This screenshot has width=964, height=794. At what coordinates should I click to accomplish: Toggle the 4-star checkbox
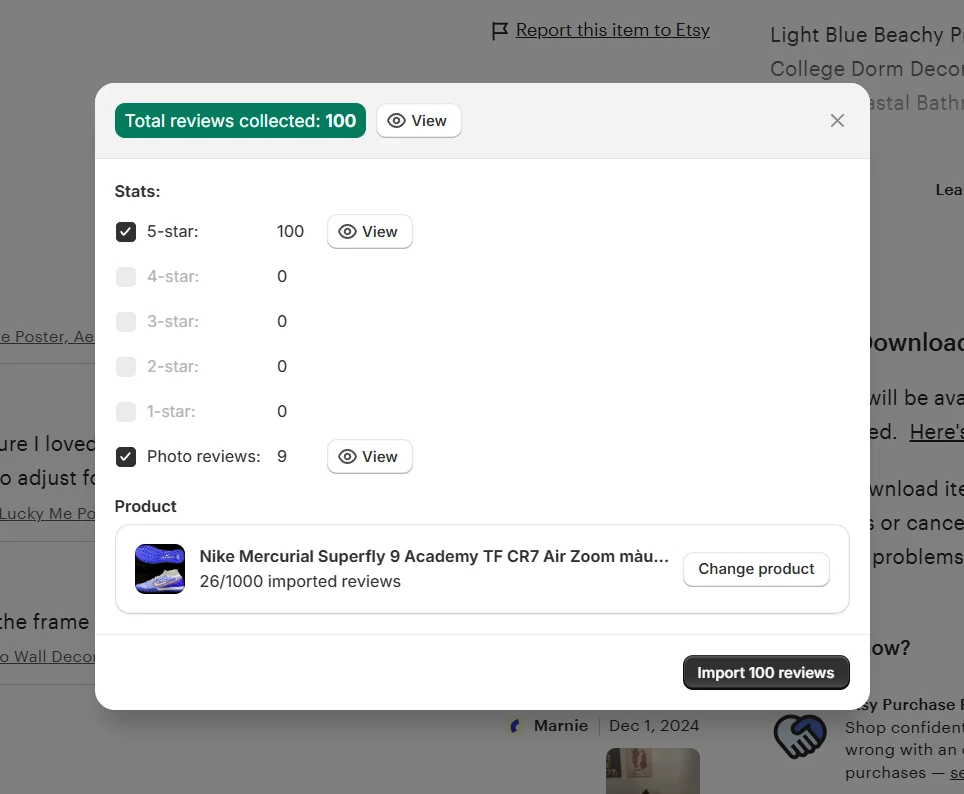click(x=126, y=277)
